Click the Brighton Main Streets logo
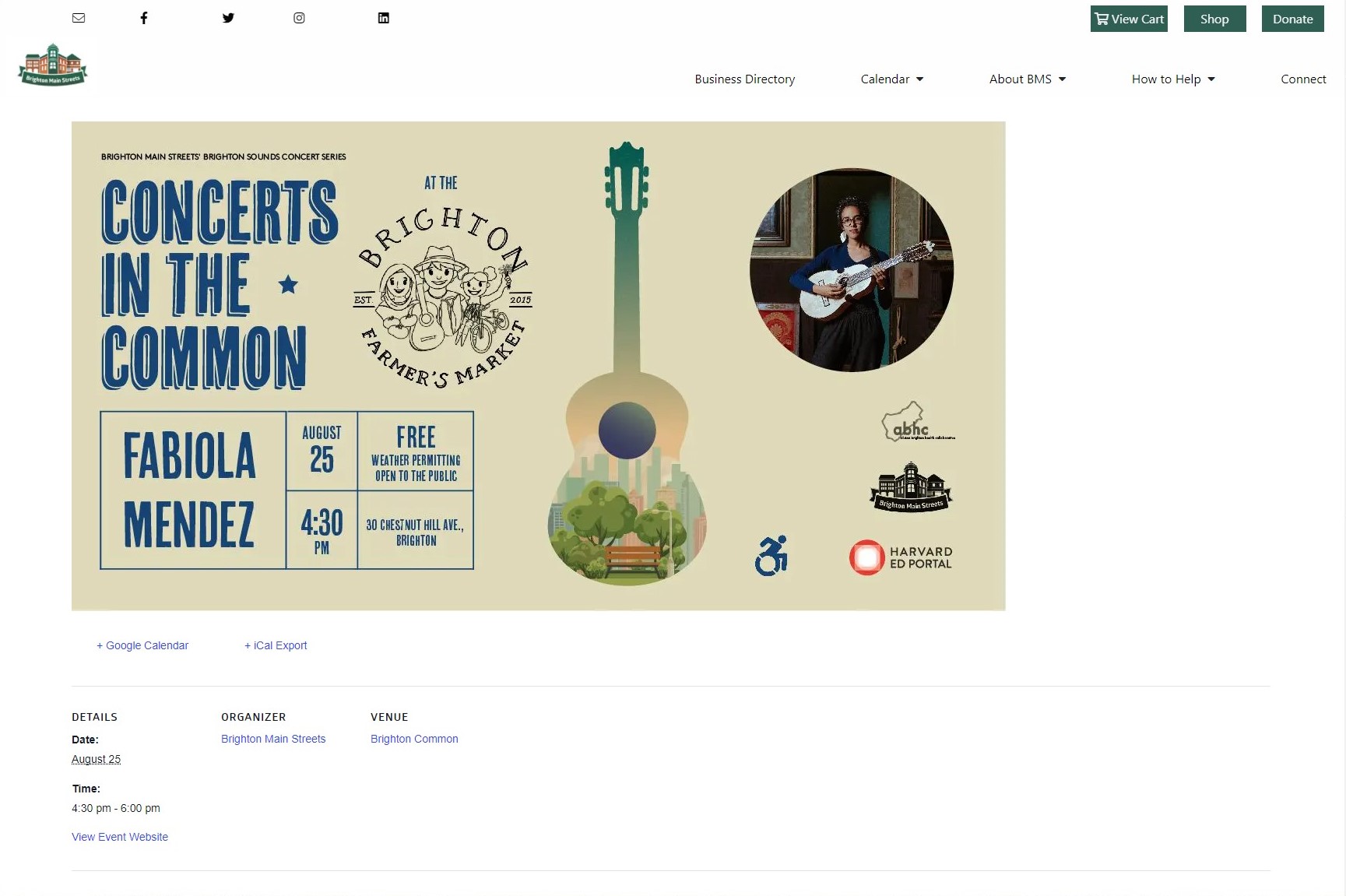 [53, 65]
